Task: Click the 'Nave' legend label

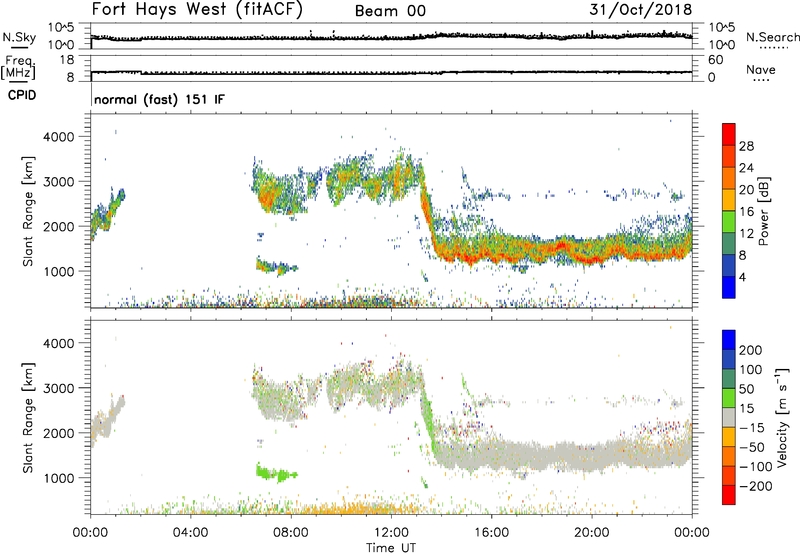Action: tap(761, 69)
